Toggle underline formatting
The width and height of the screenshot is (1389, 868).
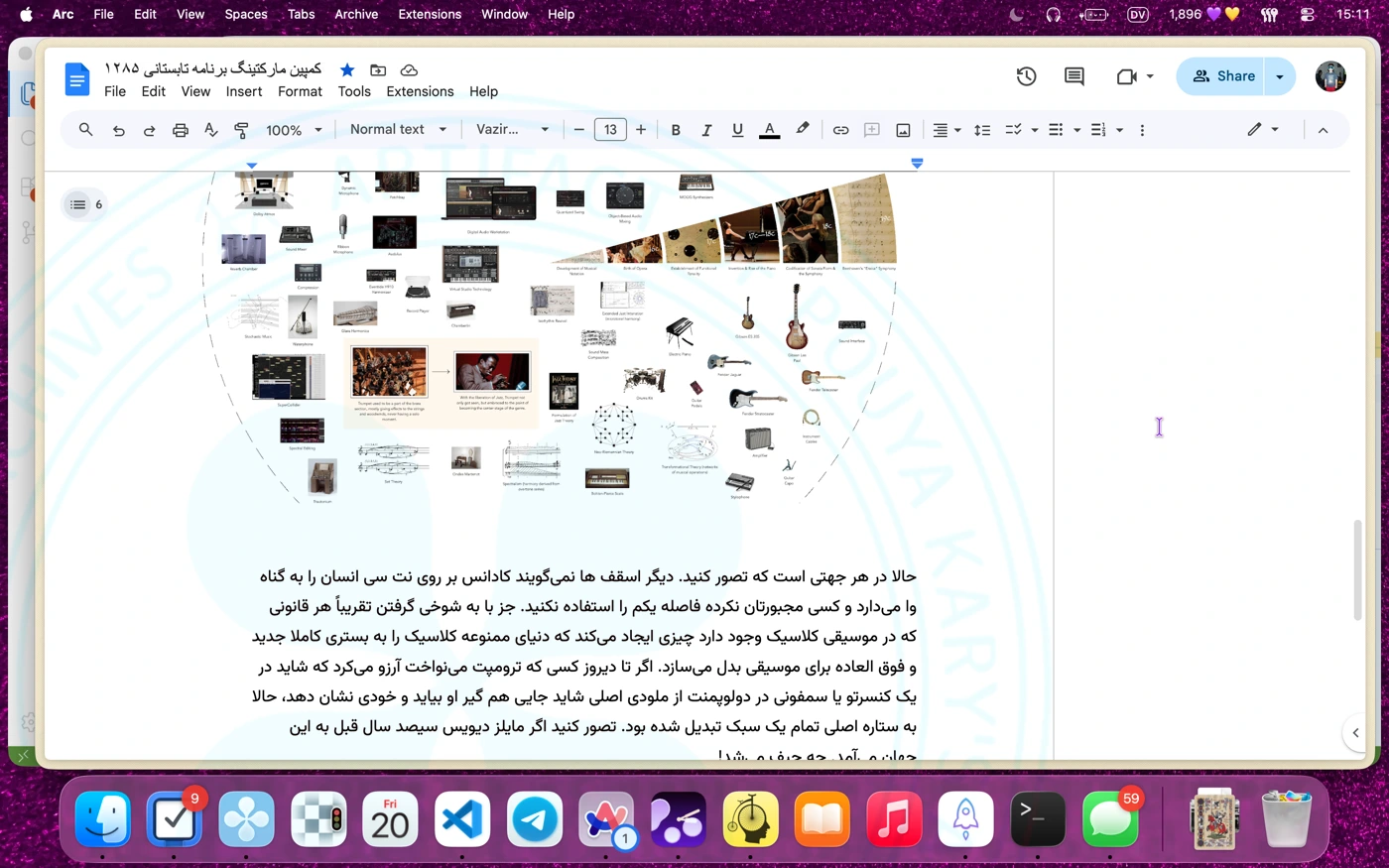click(x=737, y=130)
